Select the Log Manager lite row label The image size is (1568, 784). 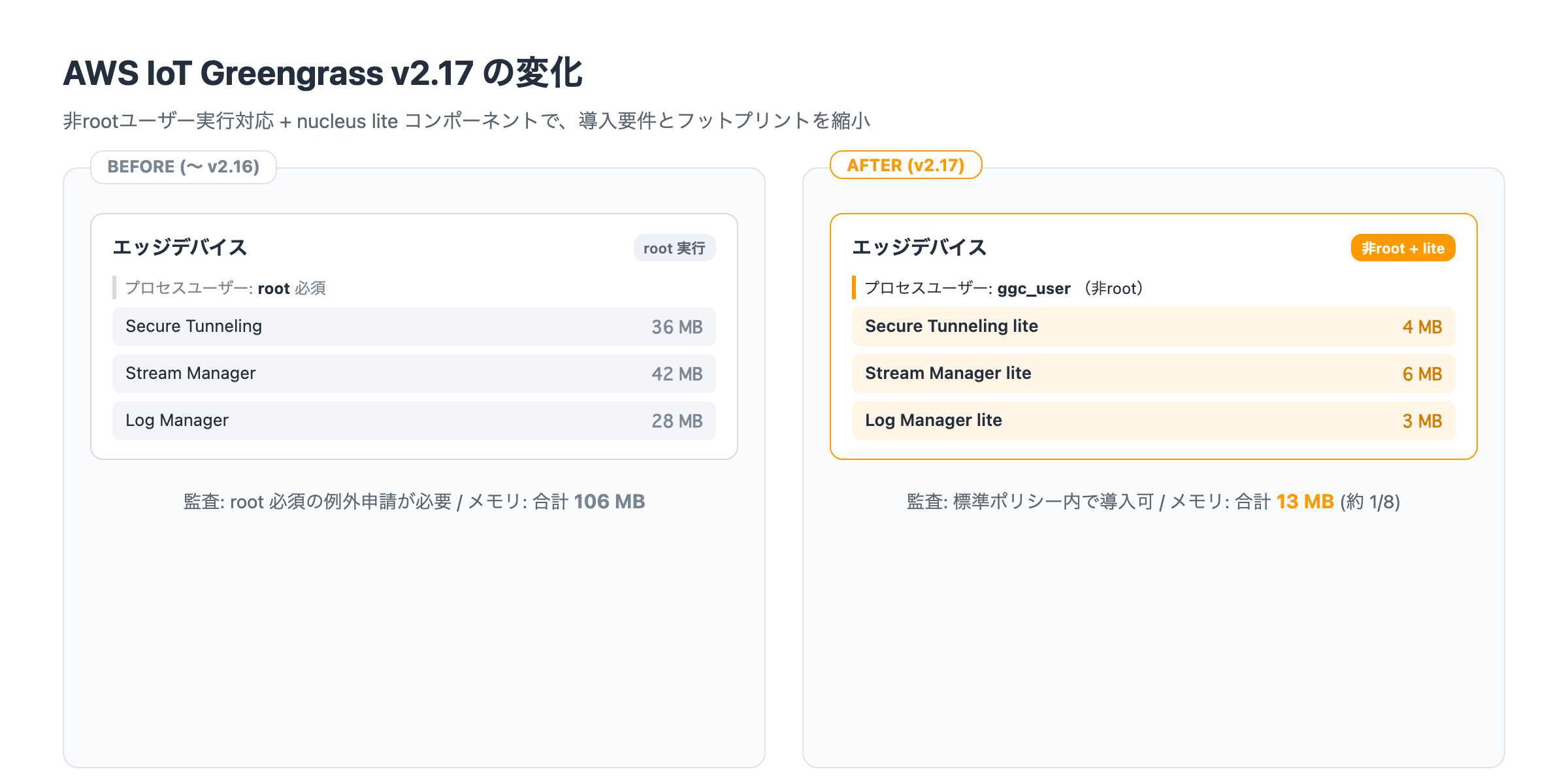tap(934, 420)
